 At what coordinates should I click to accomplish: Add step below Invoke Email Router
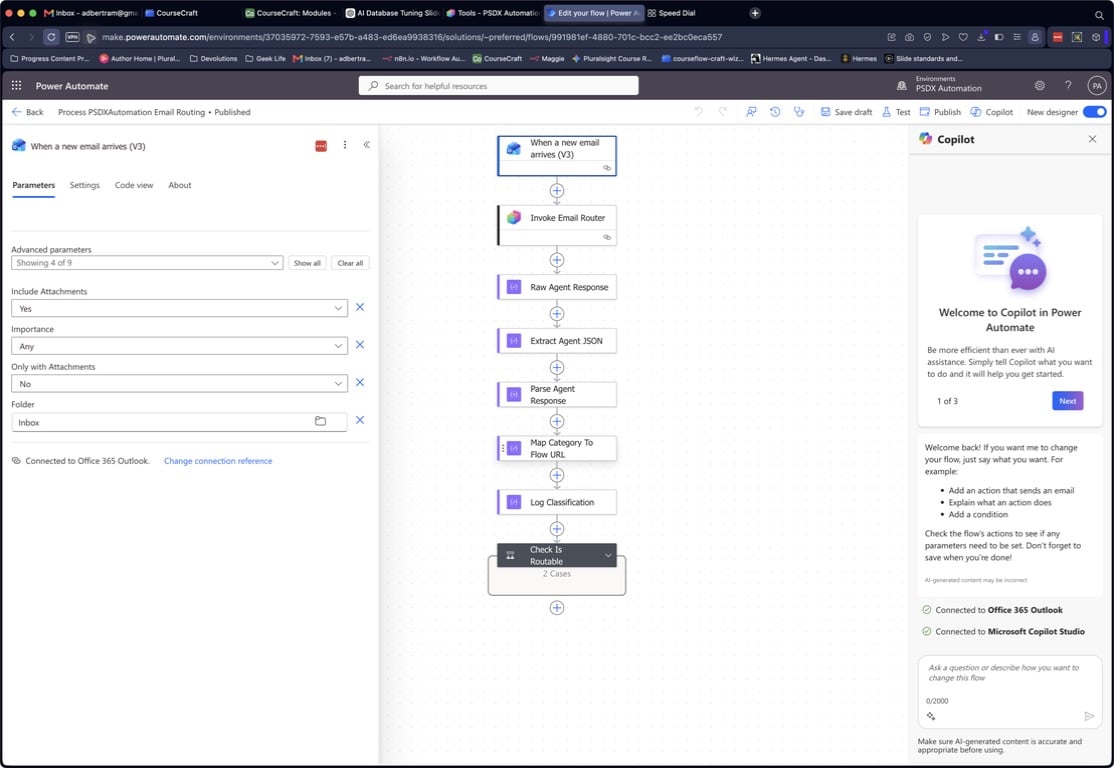[x=557, y=260]
